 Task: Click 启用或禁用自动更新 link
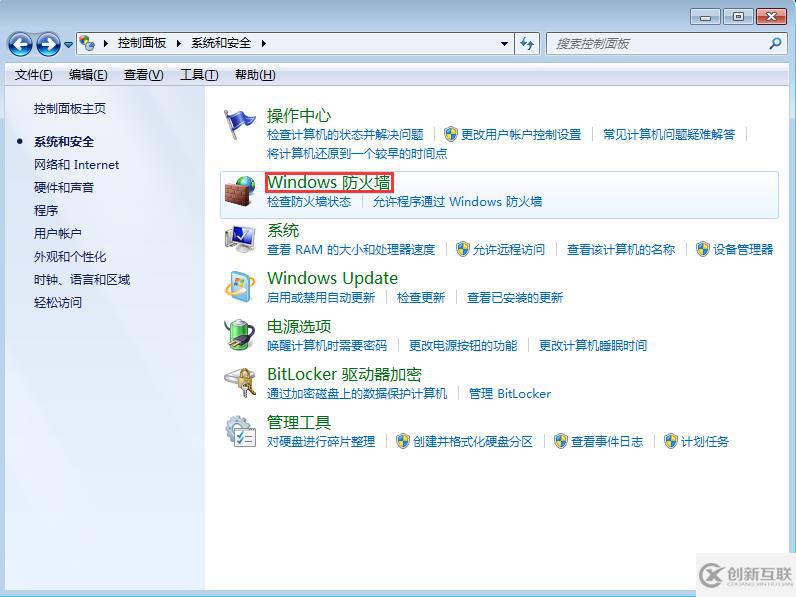pos(321,297)
